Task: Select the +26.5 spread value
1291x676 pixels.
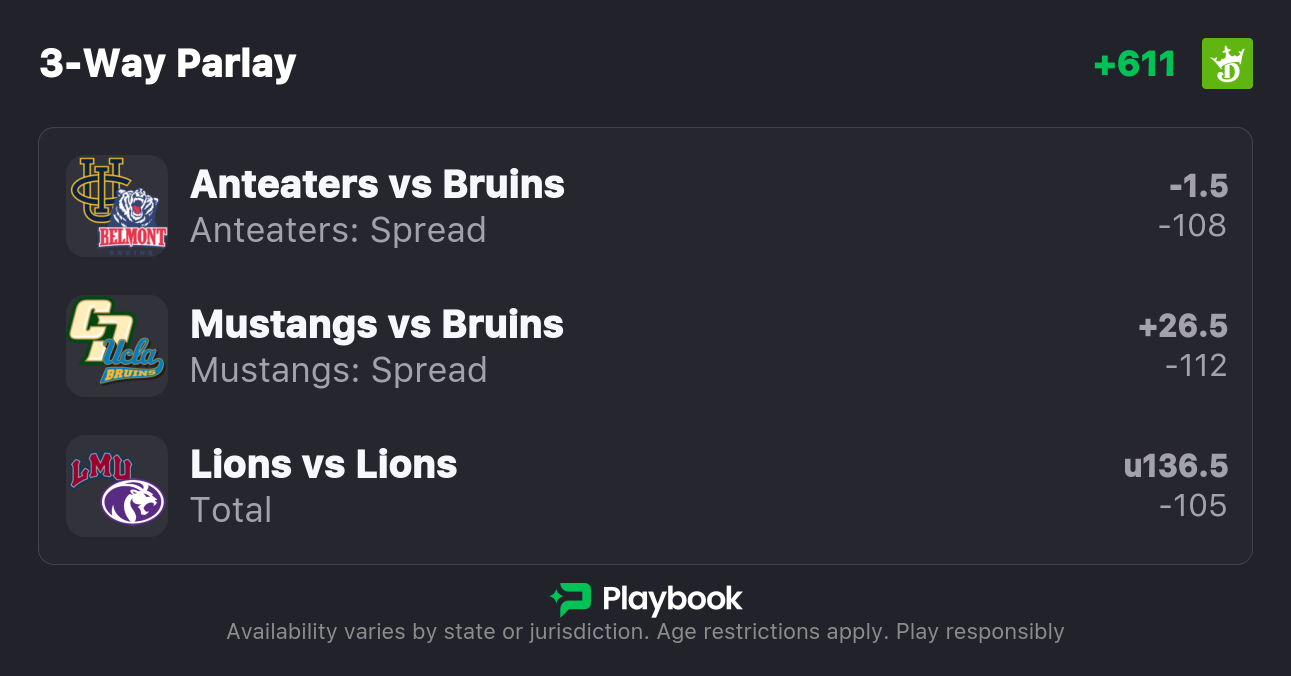Action: (1183, 326)
